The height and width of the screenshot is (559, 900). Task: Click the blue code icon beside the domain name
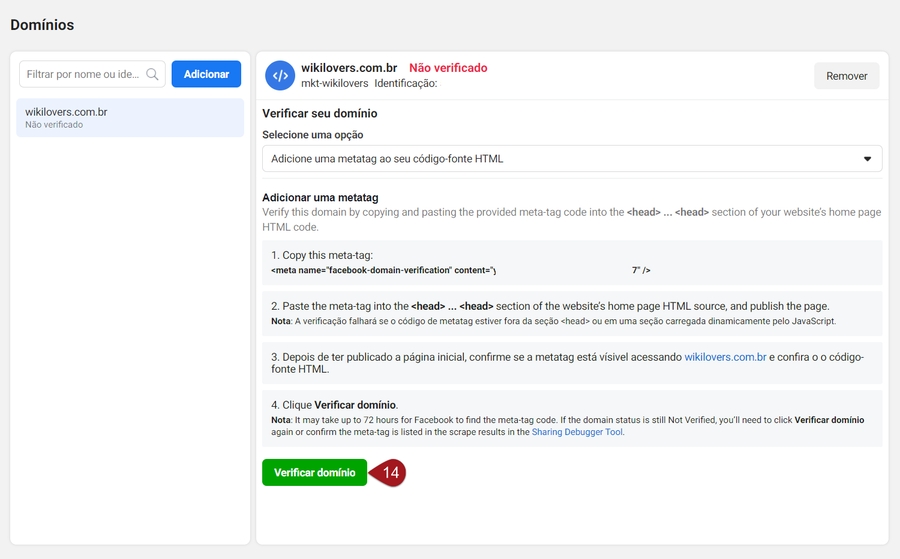[x=280, y=76]
